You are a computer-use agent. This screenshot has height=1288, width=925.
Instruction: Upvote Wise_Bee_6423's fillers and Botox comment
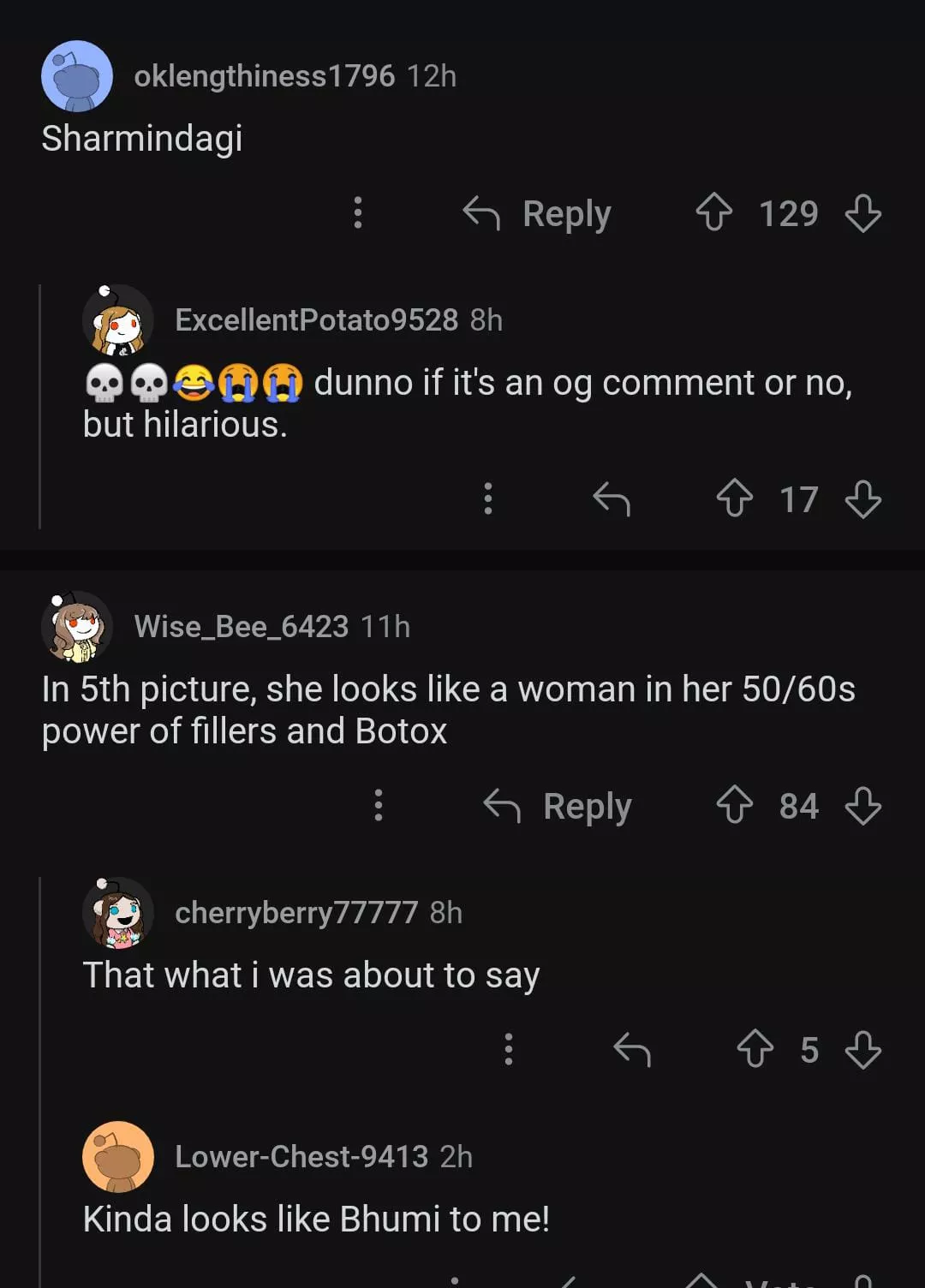(x=734, y=805)
